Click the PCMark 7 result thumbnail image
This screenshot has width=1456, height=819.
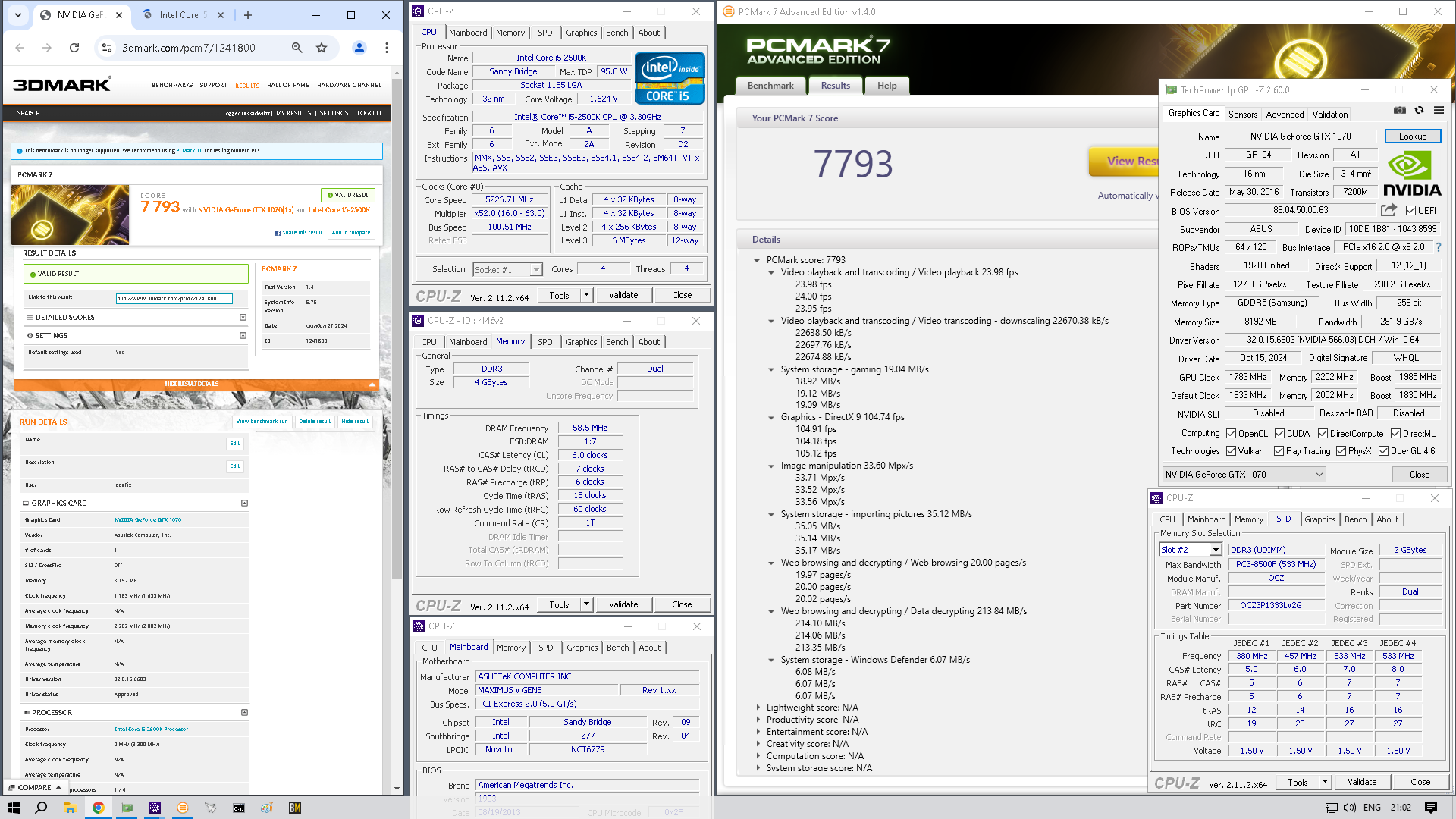(71, 215)
